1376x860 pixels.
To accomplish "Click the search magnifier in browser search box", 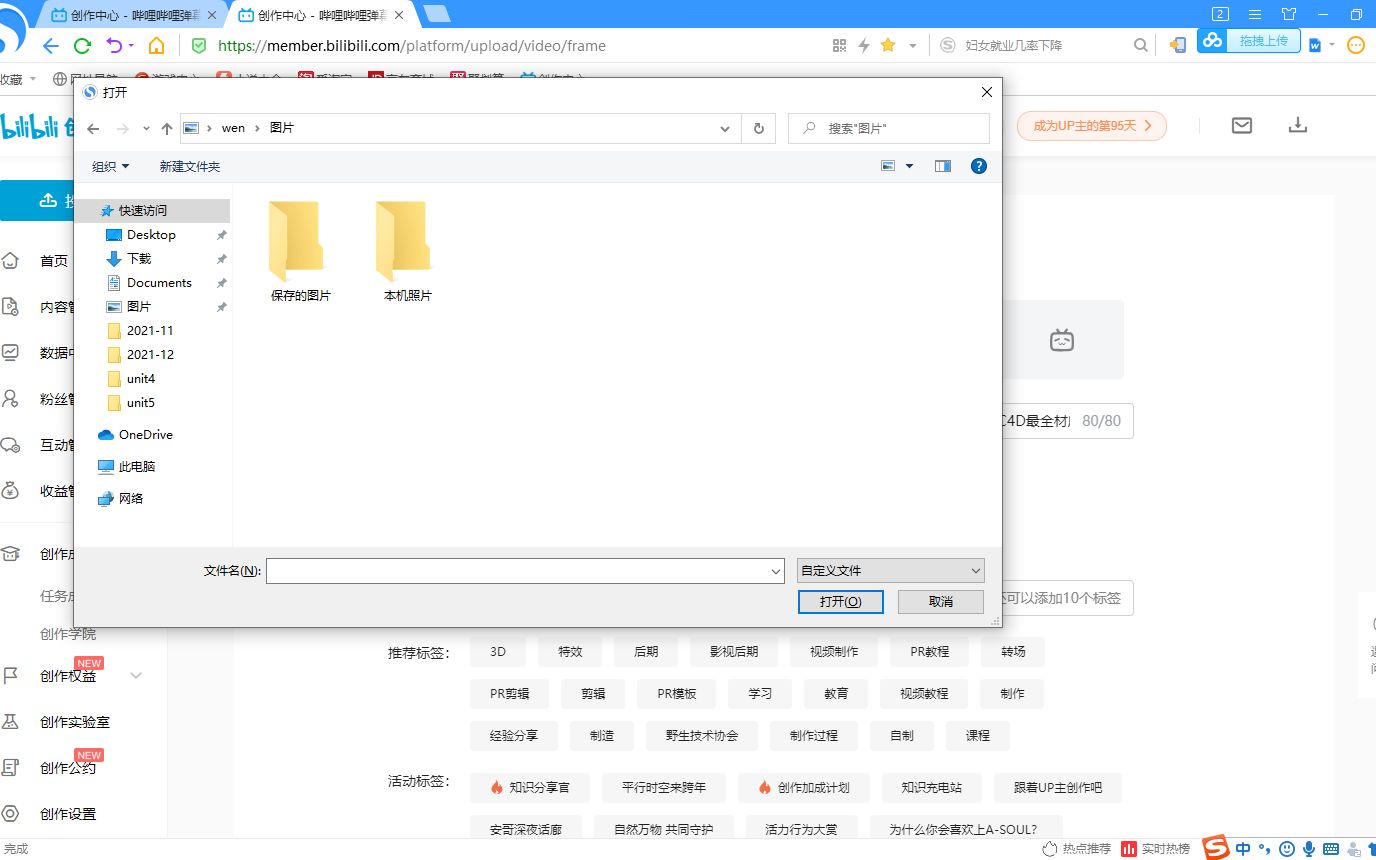I will tap(1141, 46).
